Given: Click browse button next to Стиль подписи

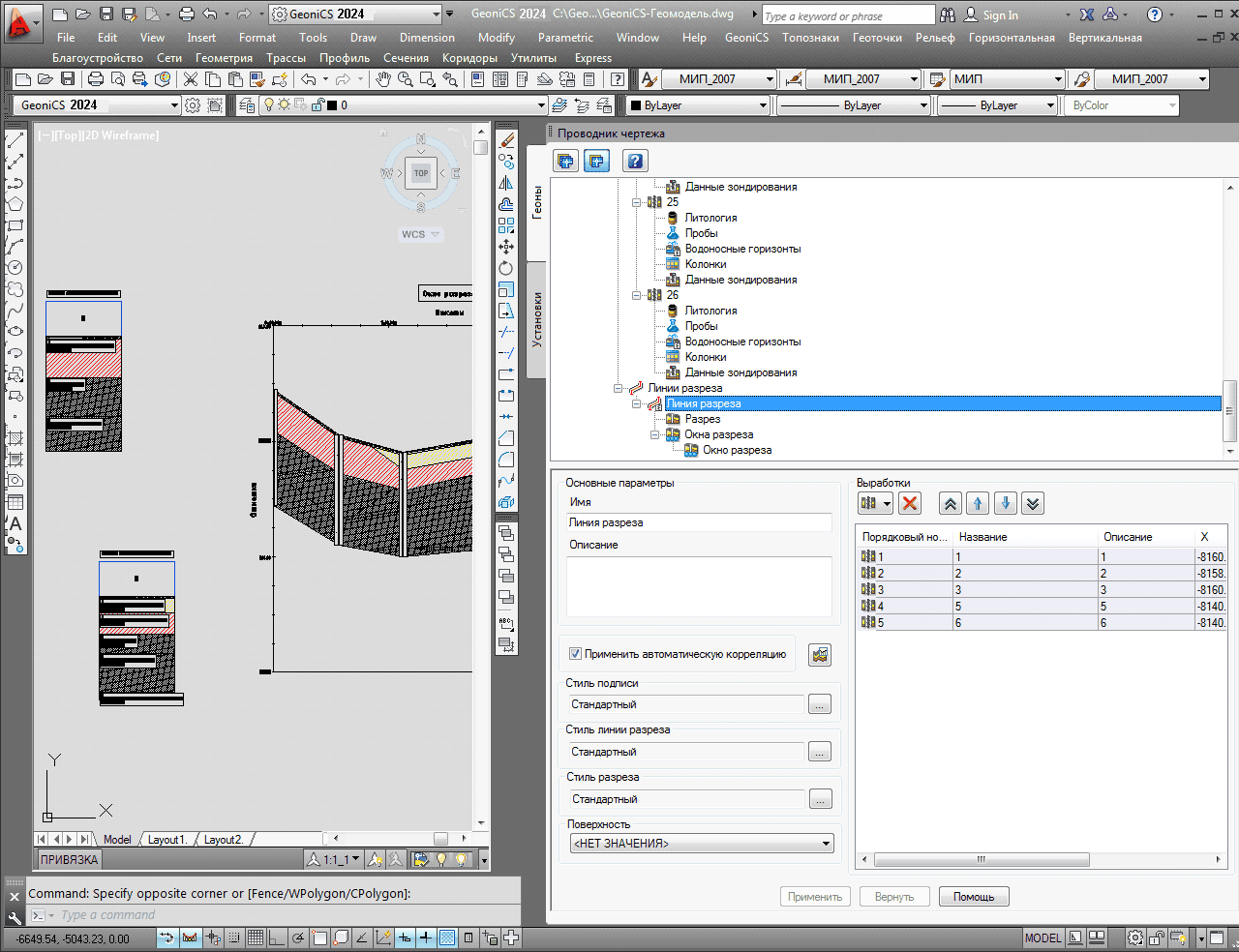Looking at the screenshot, I should [x=820, y=704].
